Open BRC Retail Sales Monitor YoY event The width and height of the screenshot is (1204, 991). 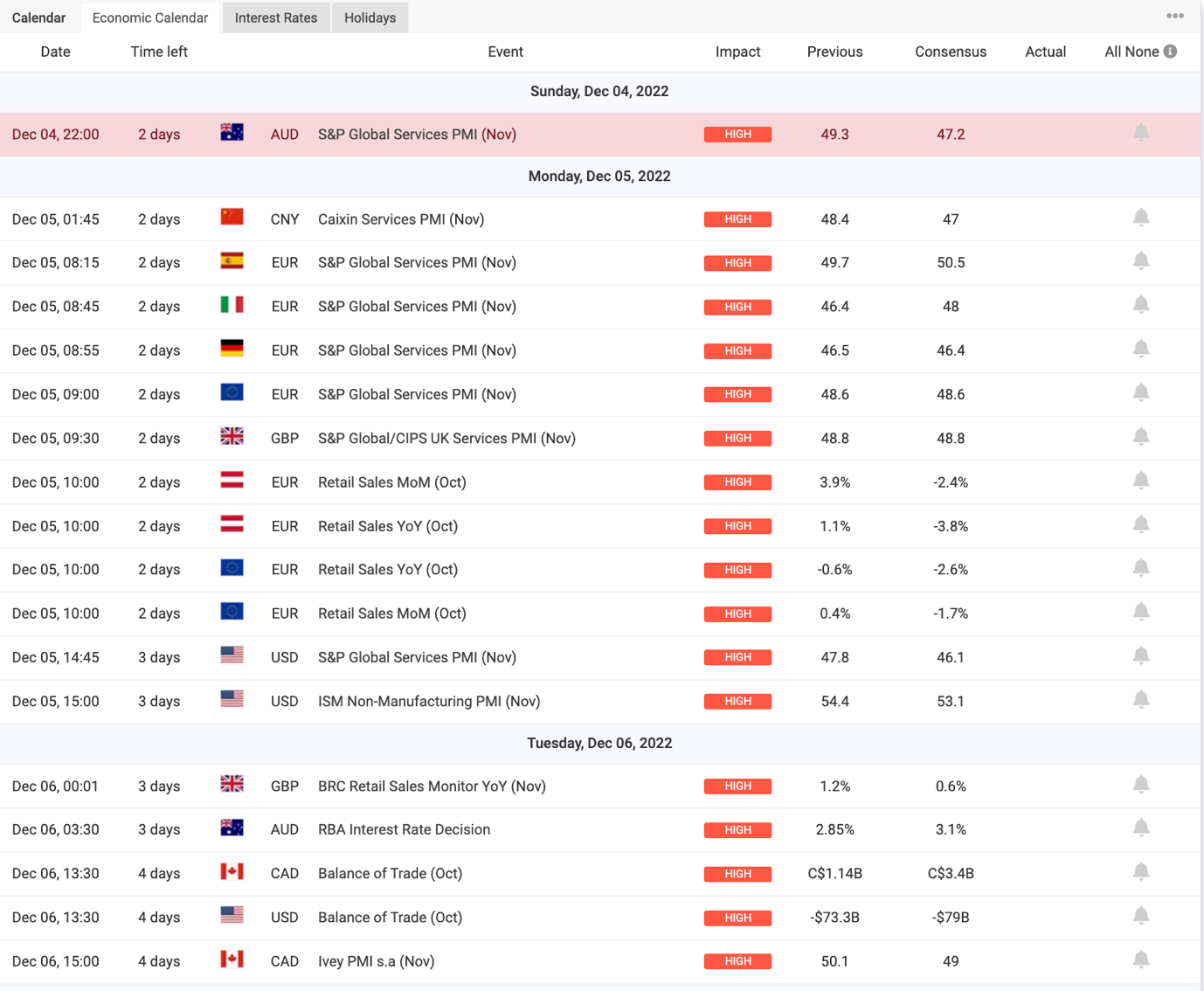(432, 787)
